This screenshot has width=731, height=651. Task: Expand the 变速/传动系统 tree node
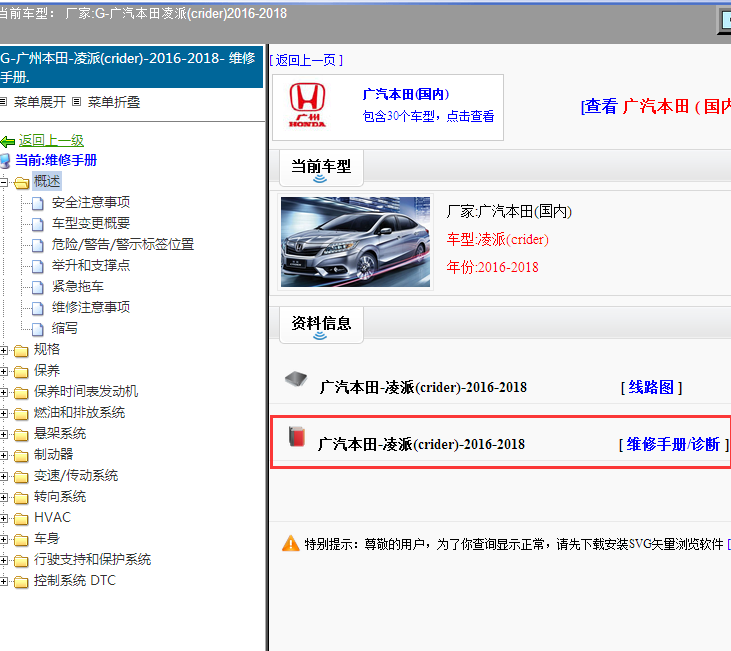point(3,477)
